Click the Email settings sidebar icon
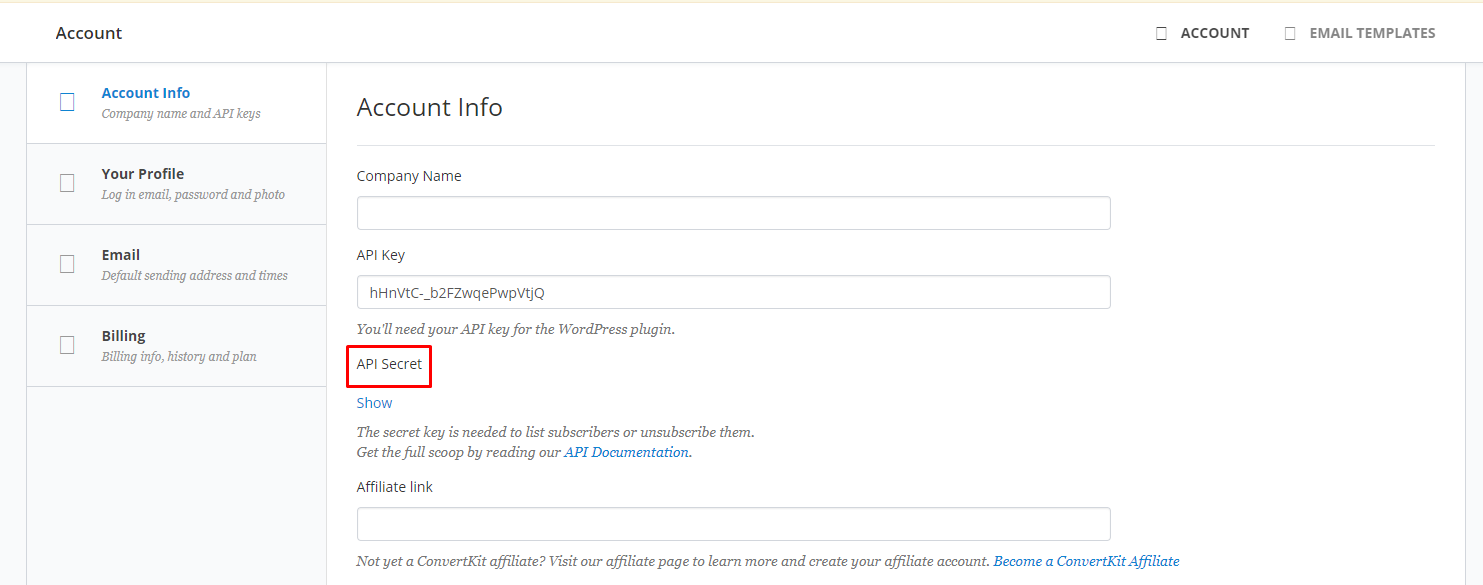The width and height of the screenshot is (1483, 585). coord(67,264)
